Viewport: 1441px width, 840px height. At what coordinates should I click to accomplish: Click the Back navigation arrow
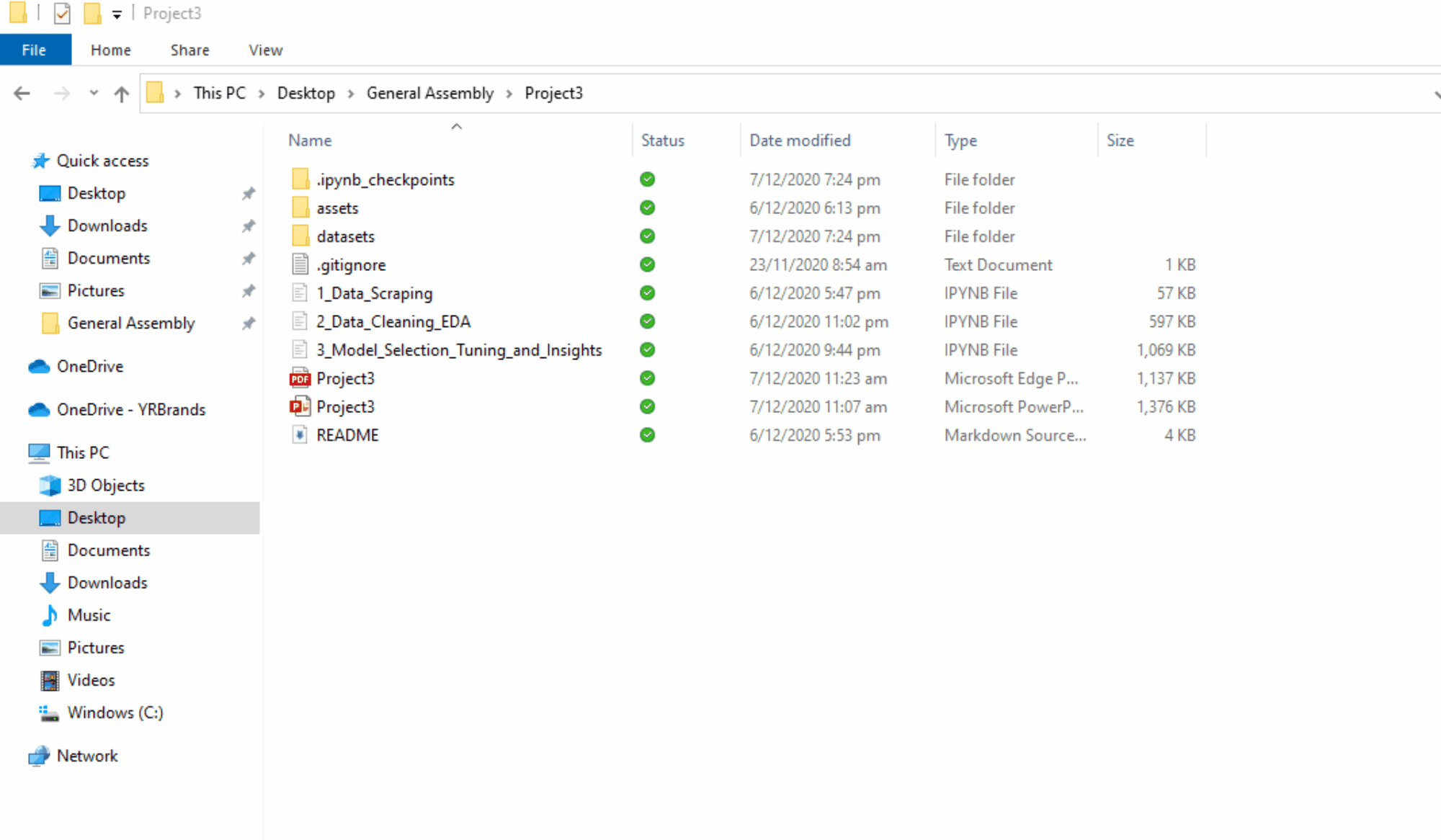pos(22,94)
